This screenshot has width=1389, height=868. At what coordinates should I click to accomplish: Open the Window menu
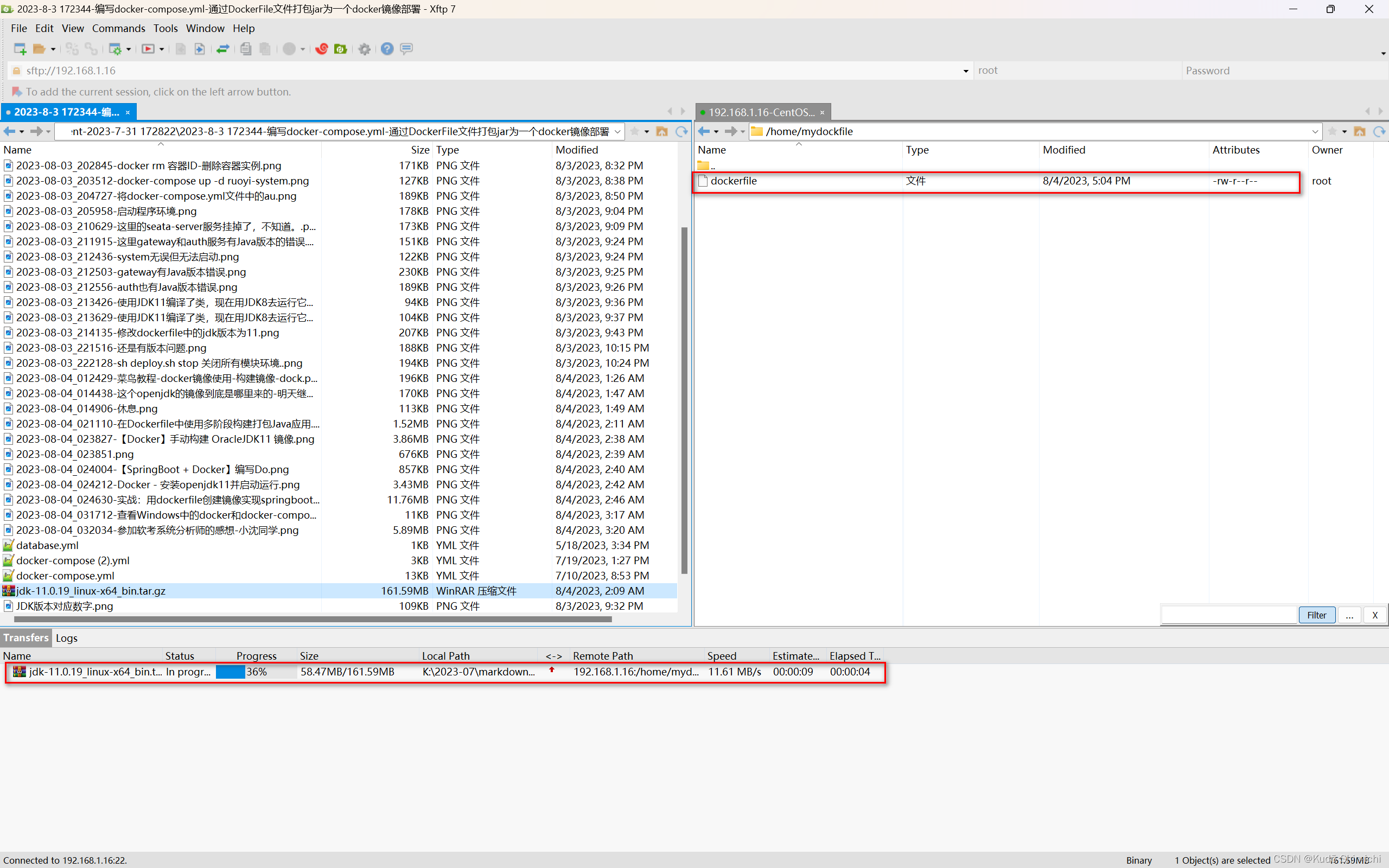[x=205, y=28]
